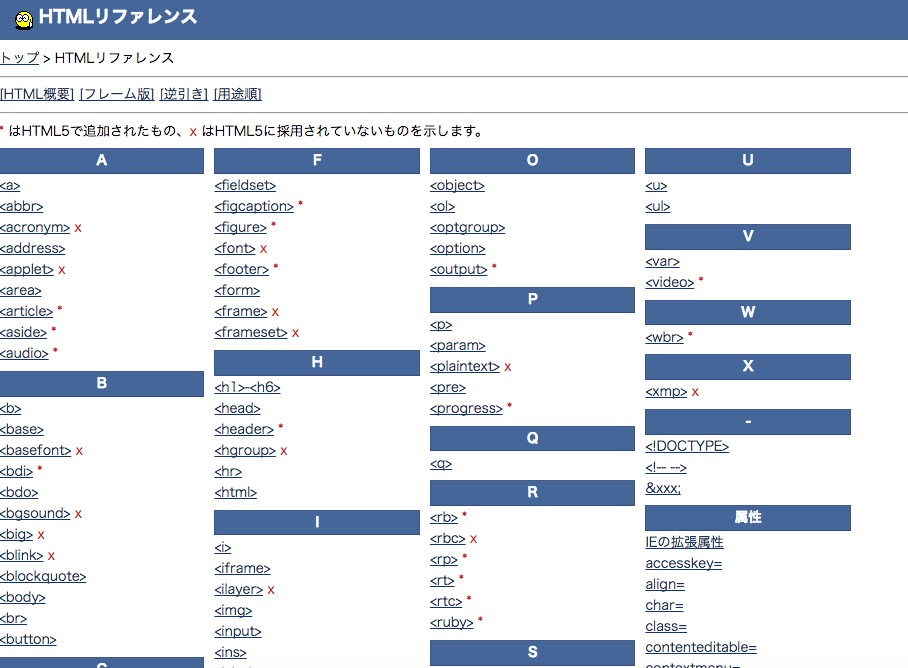The width and height of the screenshot is (908, 668).
Task: Open the <header> tag reference
Action: click(x=244, y=430)
